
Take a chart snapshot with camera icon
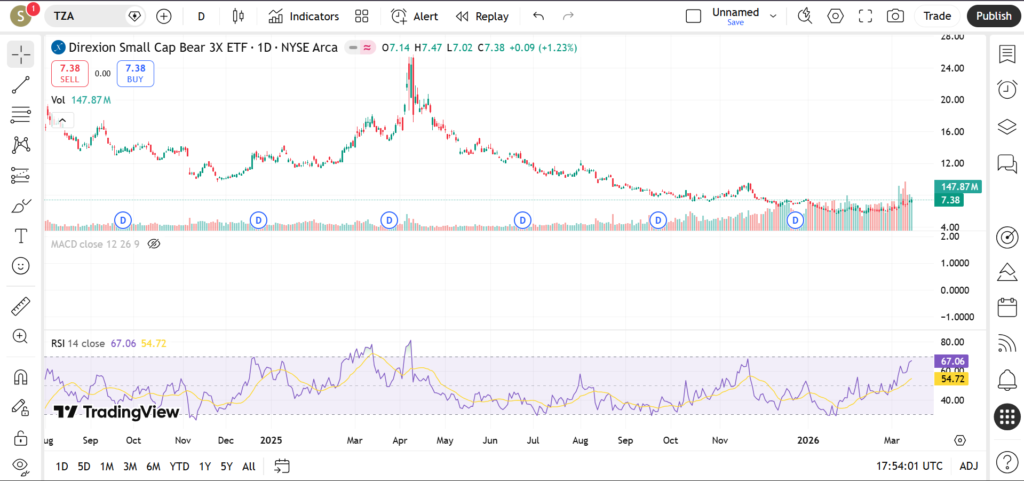tap(895, 16)
